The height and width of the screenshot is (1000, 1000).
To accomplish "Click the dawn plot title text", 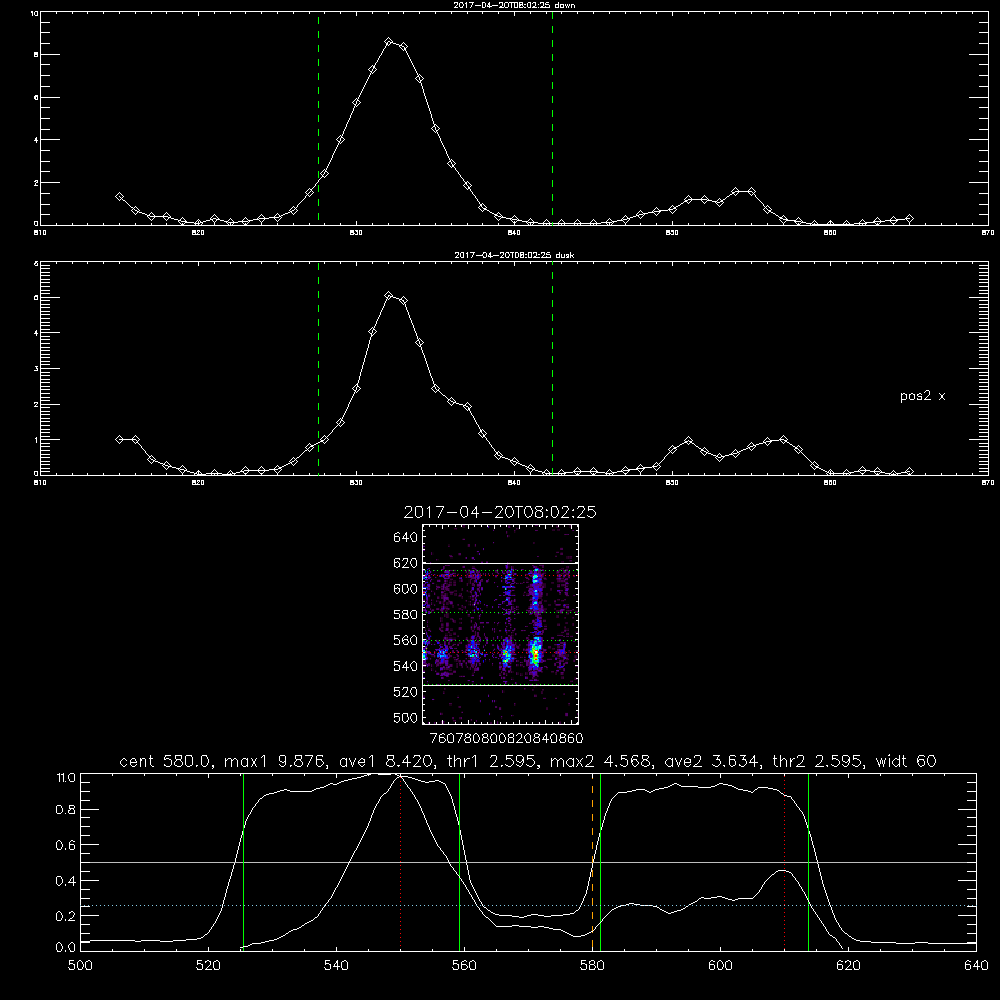I will [514, 5].
